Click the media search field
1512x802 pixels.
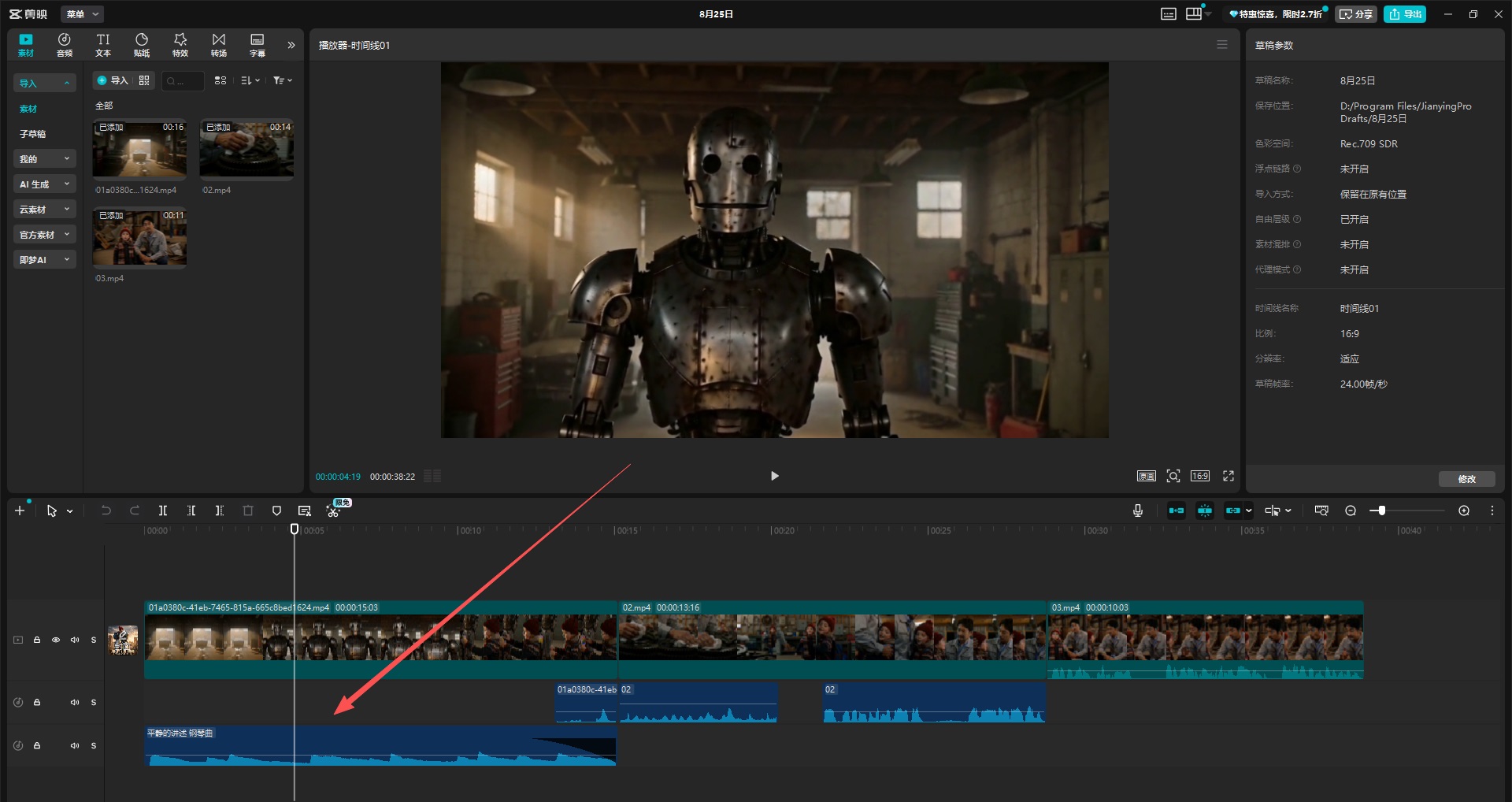[x=183, y=80]
